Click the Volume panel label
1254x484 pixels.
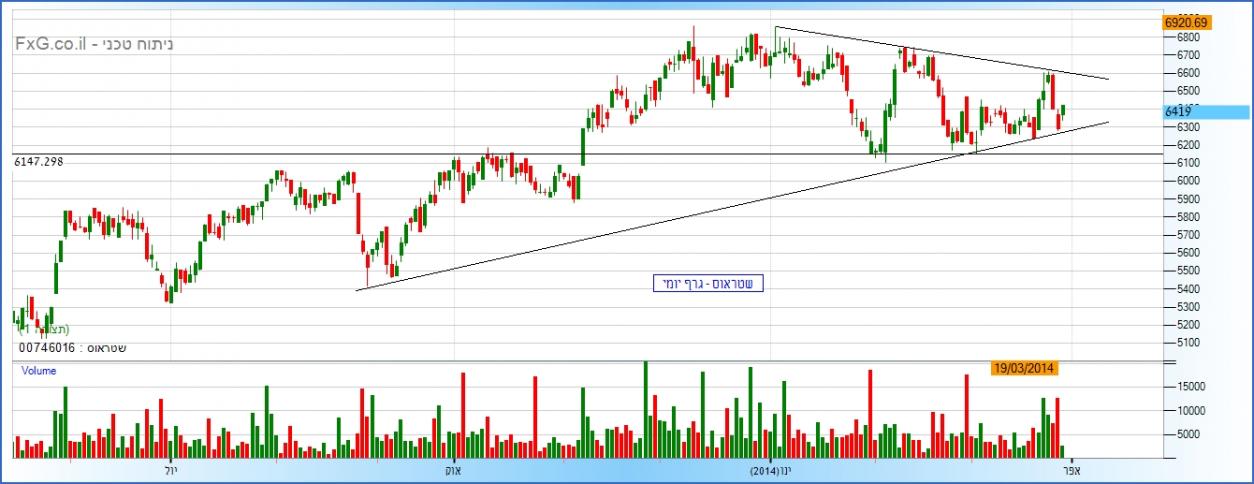pyautogui.click(x=39, y=370)
